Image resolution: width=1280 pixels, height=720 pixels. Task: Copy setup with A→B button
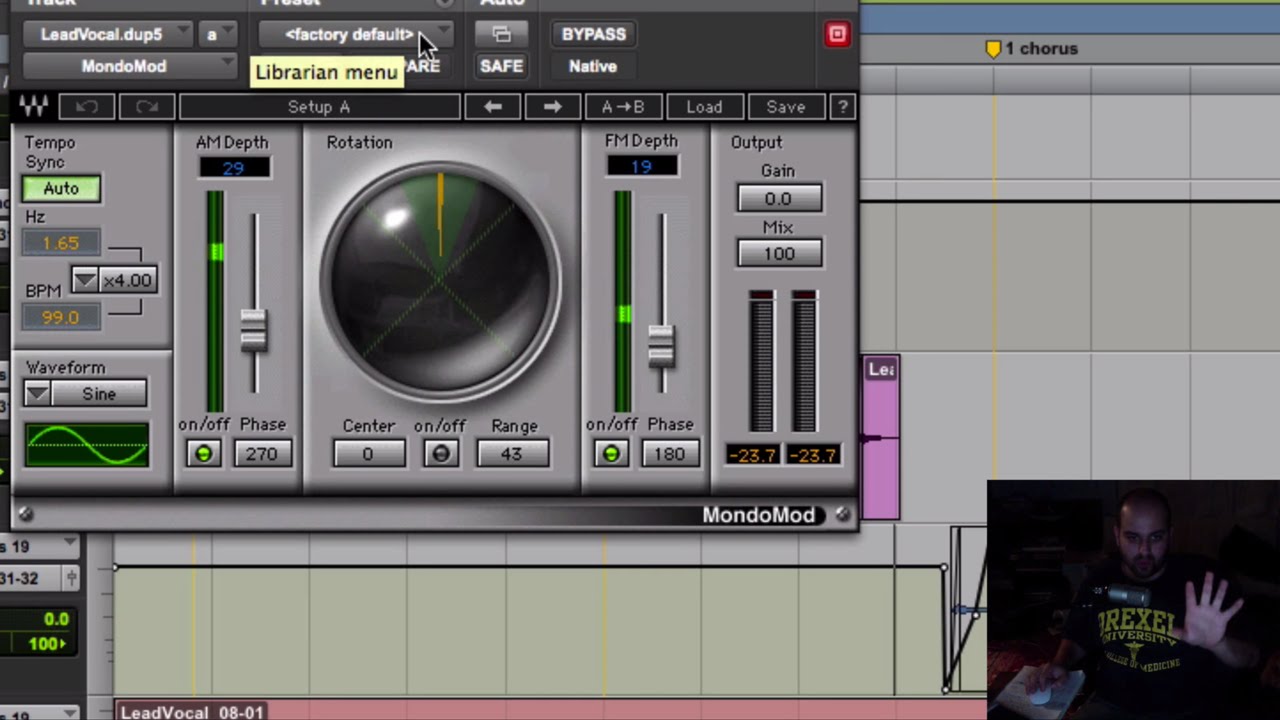click(x=622, y=106)
